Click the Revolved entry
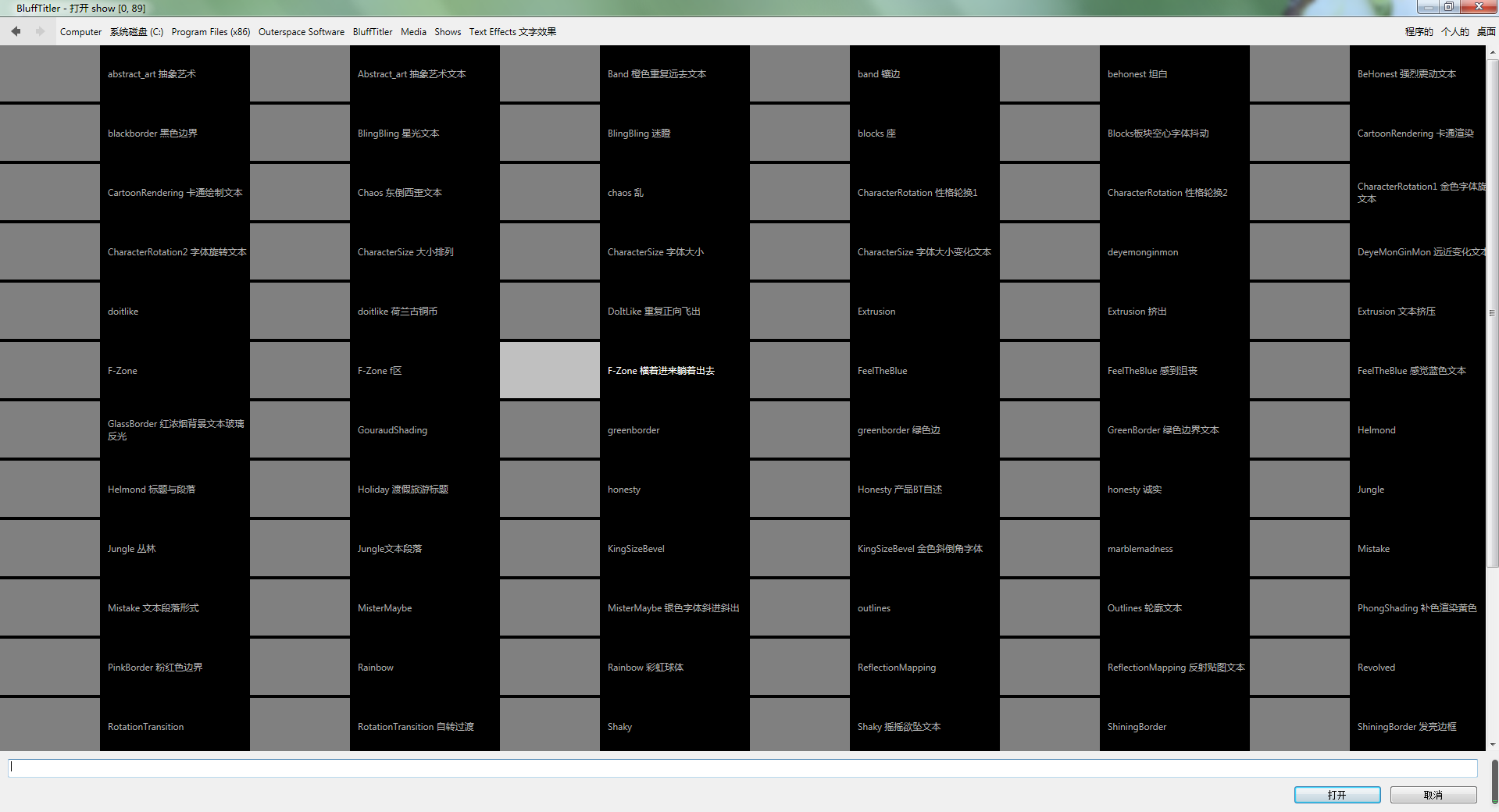This screenshot has width=1499, height=812. pos(1376,668)
